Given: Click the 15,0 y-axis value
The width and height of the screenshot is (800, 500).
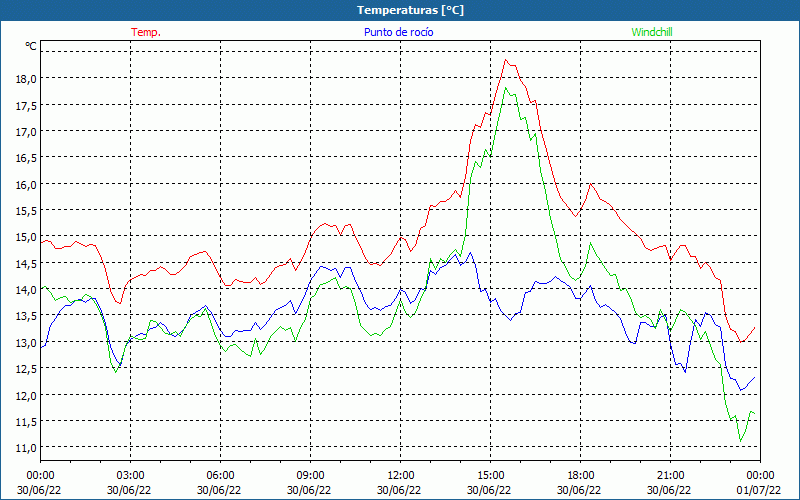Looking at the screenshot, I should 27,237.
